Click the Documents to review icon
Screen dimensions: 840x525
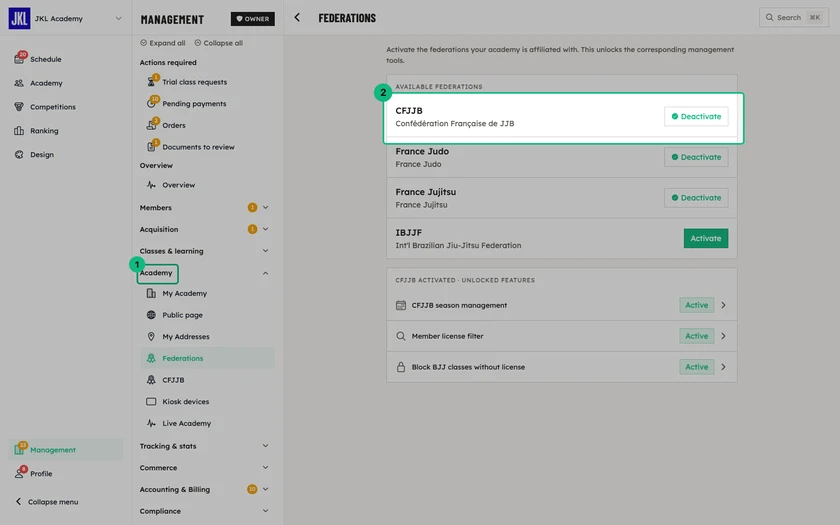pyautogui.click(x=151, y=147)
